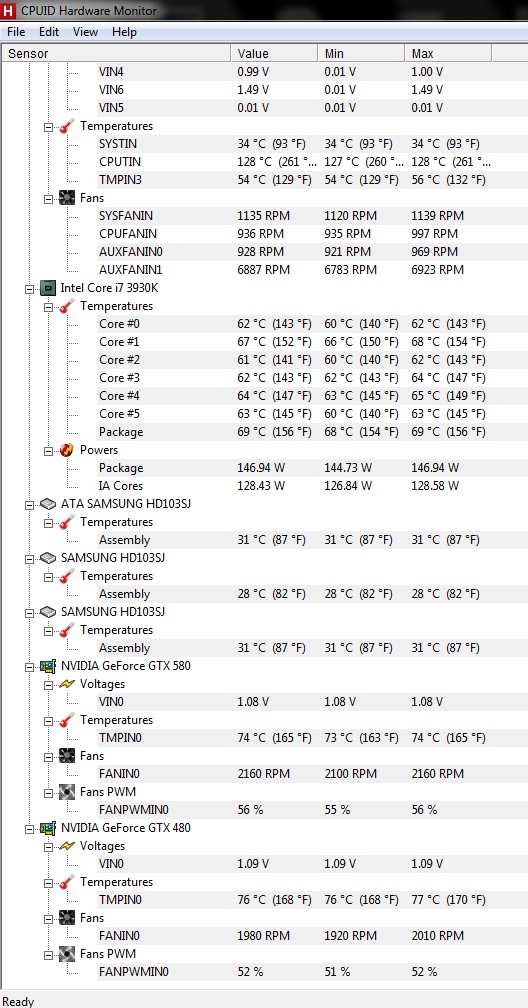
Task: Collapse the GTX 480 Temperatures group
Action: coord(48,883)
